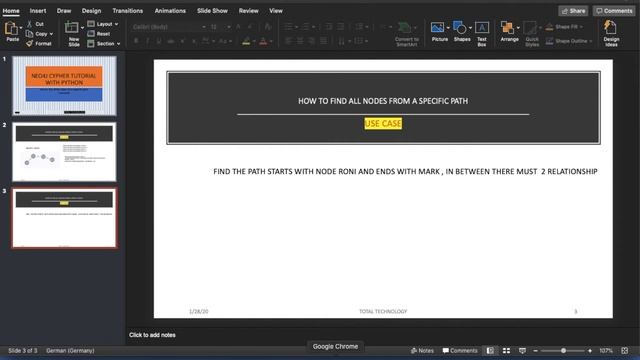Switch to the Insert tab
Viewport: 640px width, 360px height.
(38, 11)
